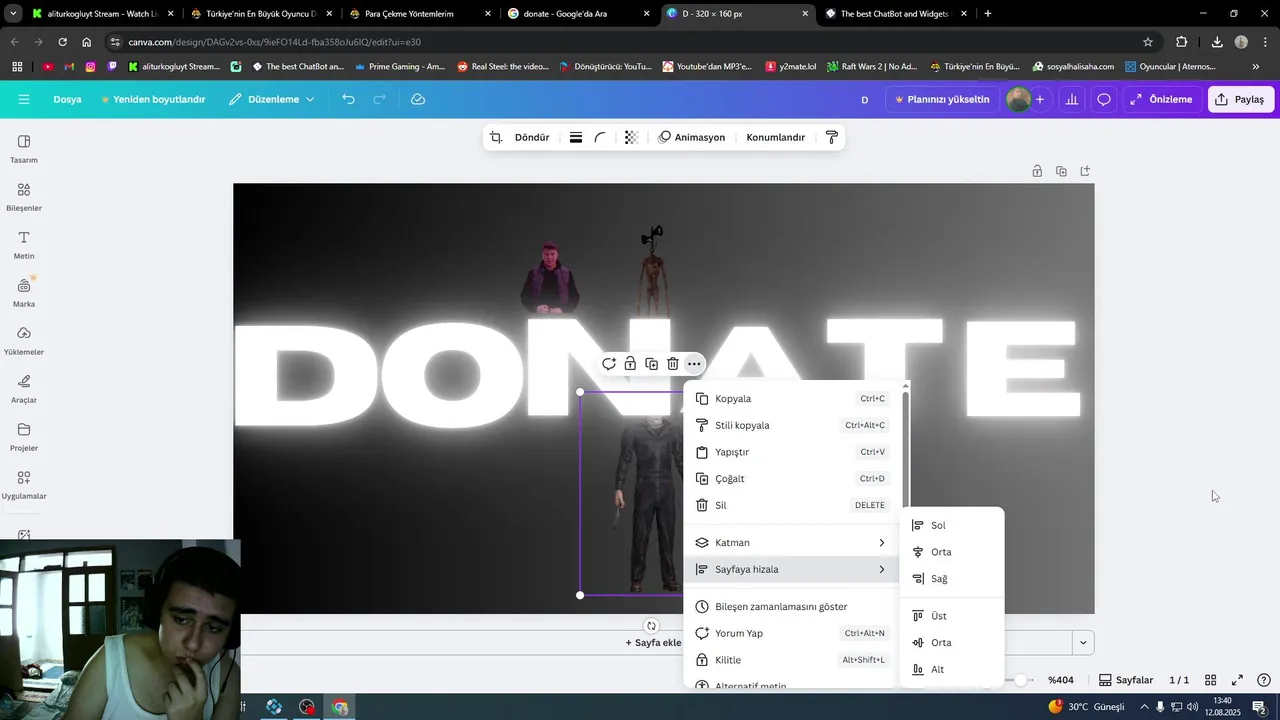This screenshot has width=1280, height=720.
Task: Open Projeler panel
Action: (24, 436)
